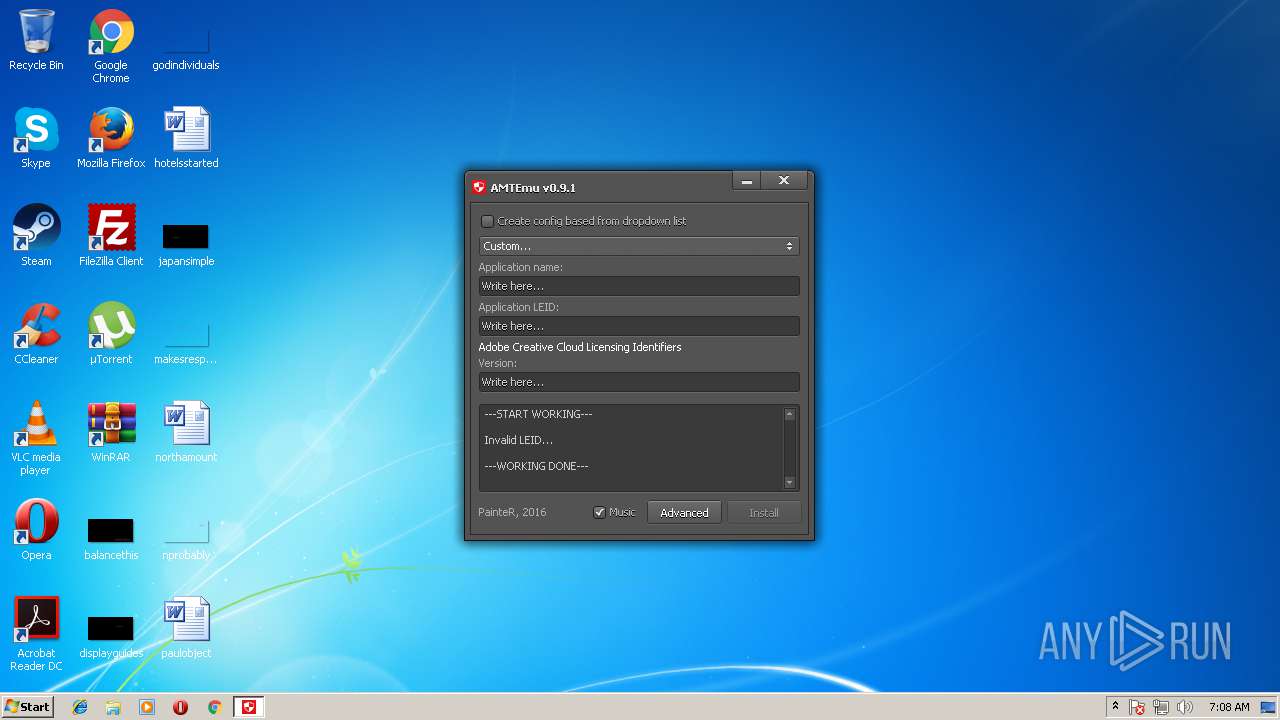Click the Chrome icon in the taskbar
This screenshot has height=720, width=1280.
214,707
